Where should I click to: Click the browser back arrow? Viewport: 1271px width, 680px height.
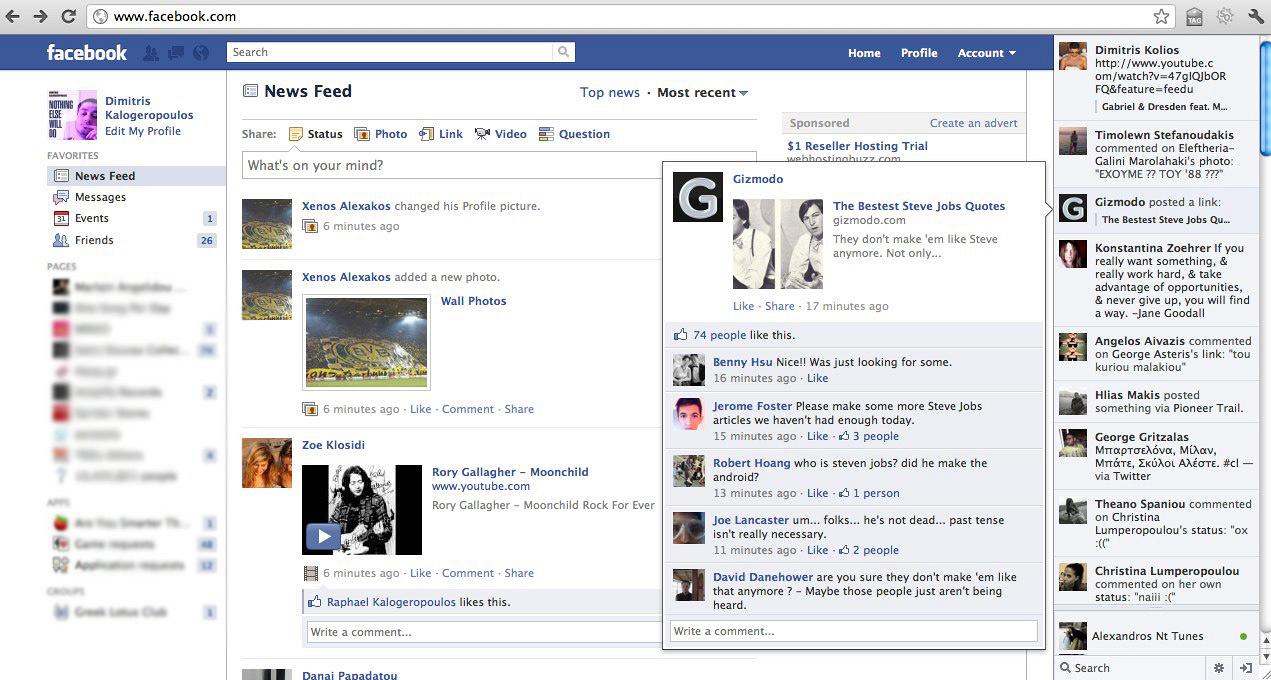(13, 16)
